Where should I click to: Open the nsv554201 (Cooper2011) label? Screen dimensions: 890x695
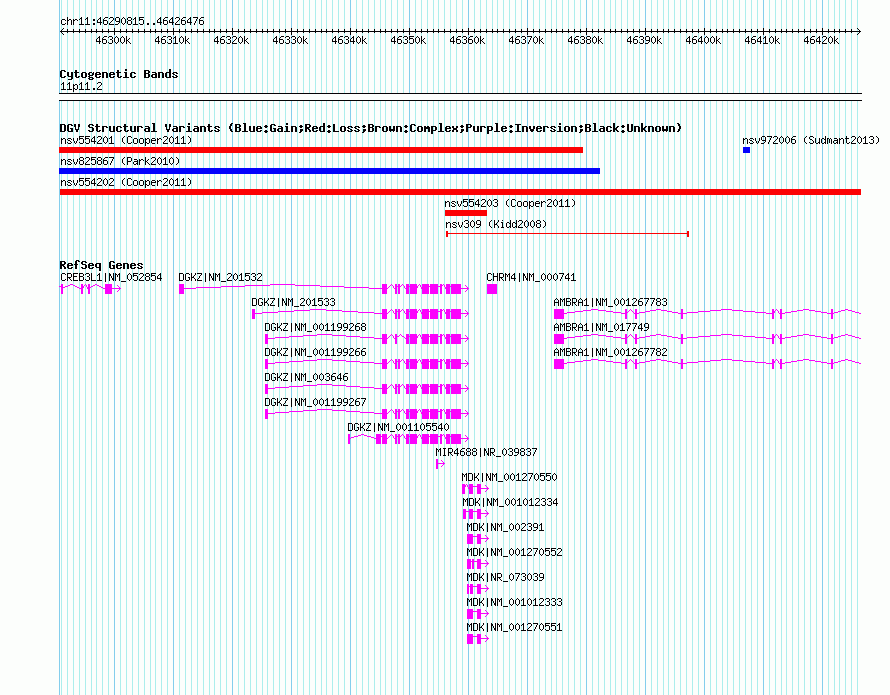tap(126, 140)
